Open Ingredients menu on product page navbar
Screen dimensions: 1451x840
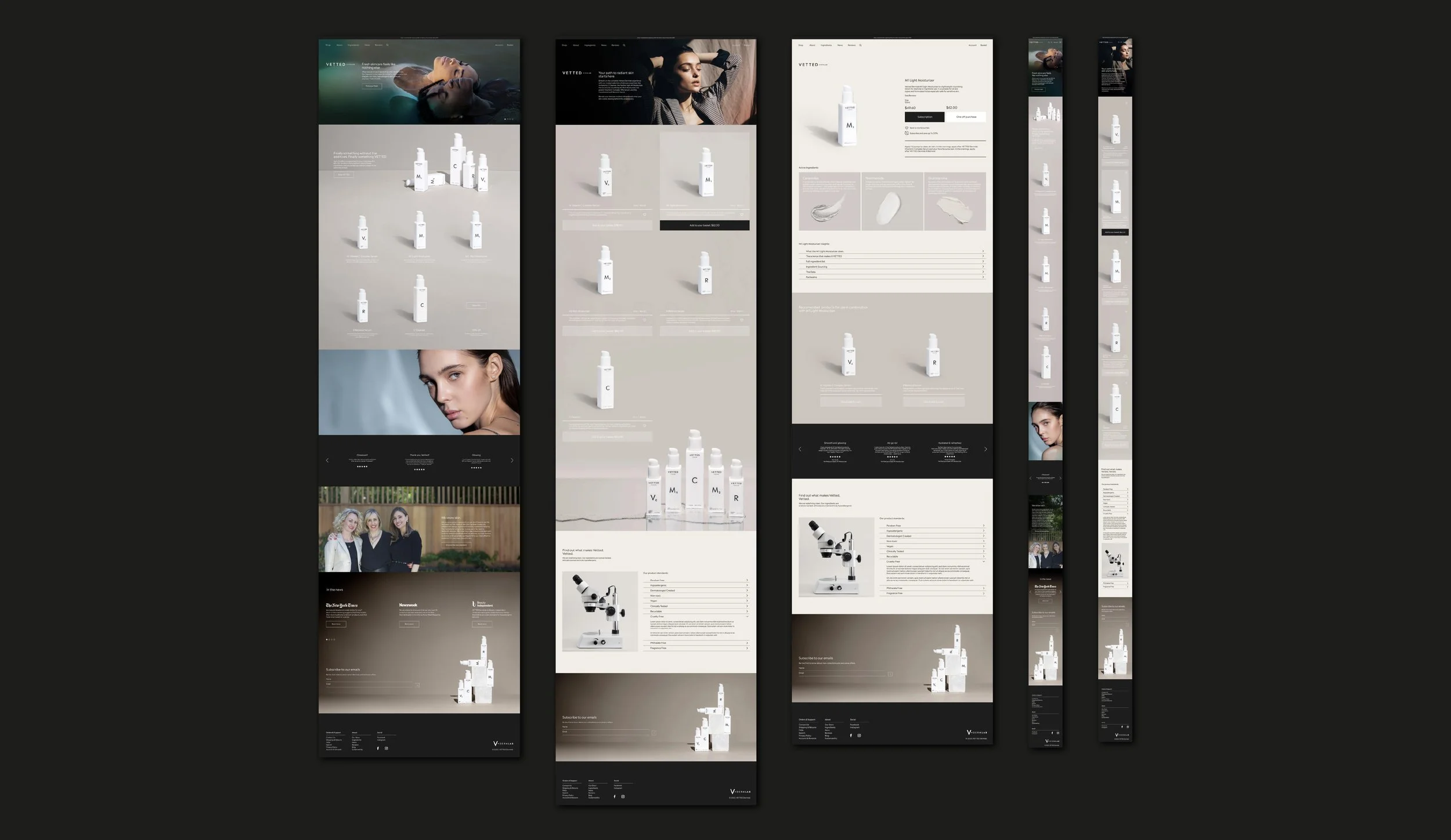[826, 45]
